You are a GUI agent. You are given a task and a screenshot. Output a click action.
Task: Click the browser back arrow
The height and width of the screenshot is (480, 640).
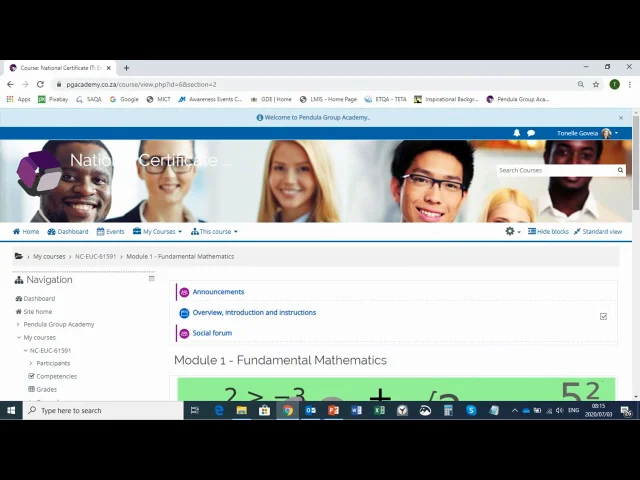(10, 84)
